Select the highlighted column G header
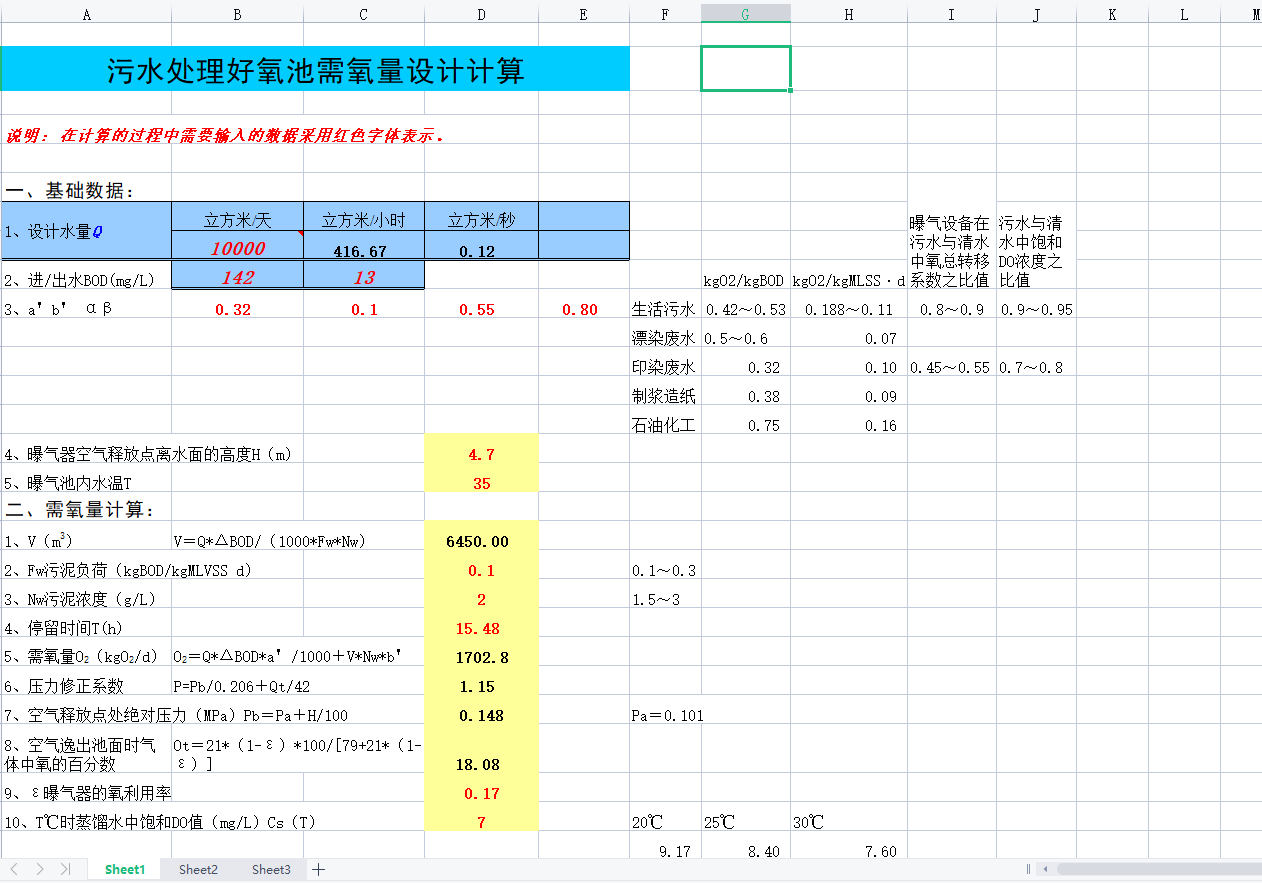 (x=745, y=14)
